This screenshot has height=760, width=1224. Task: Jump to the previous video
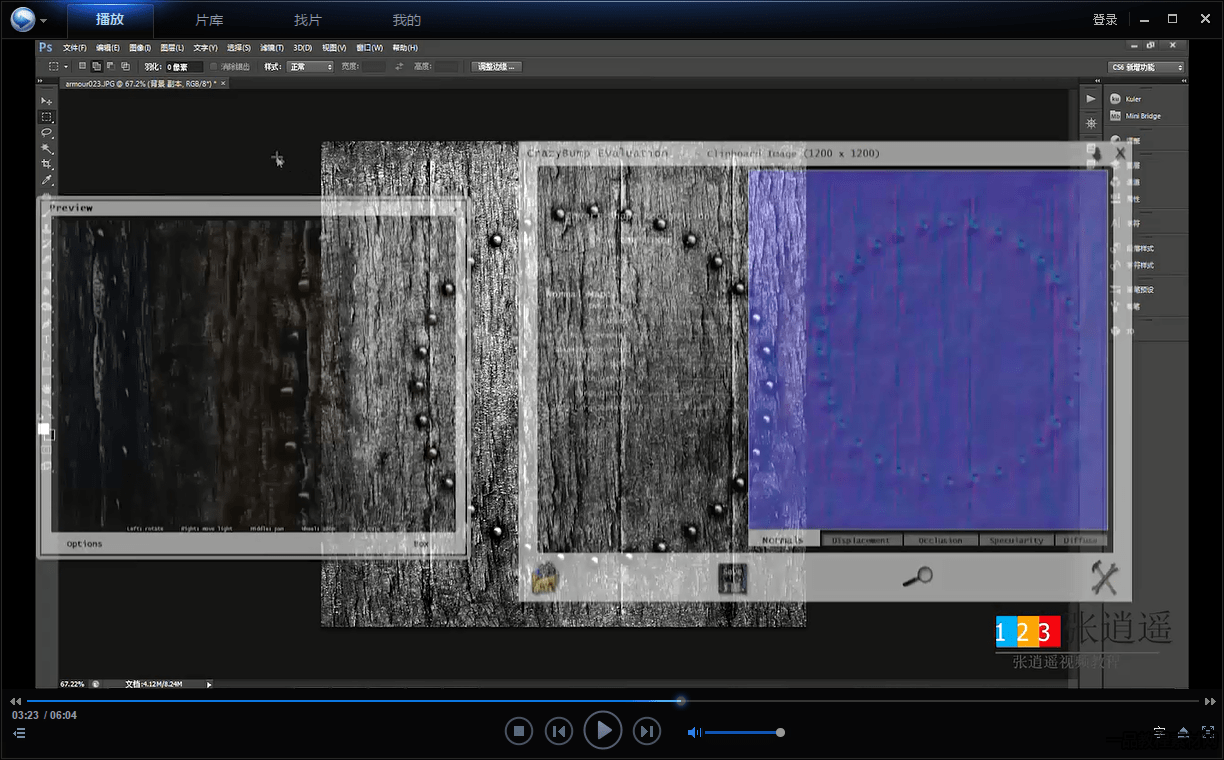559,731
